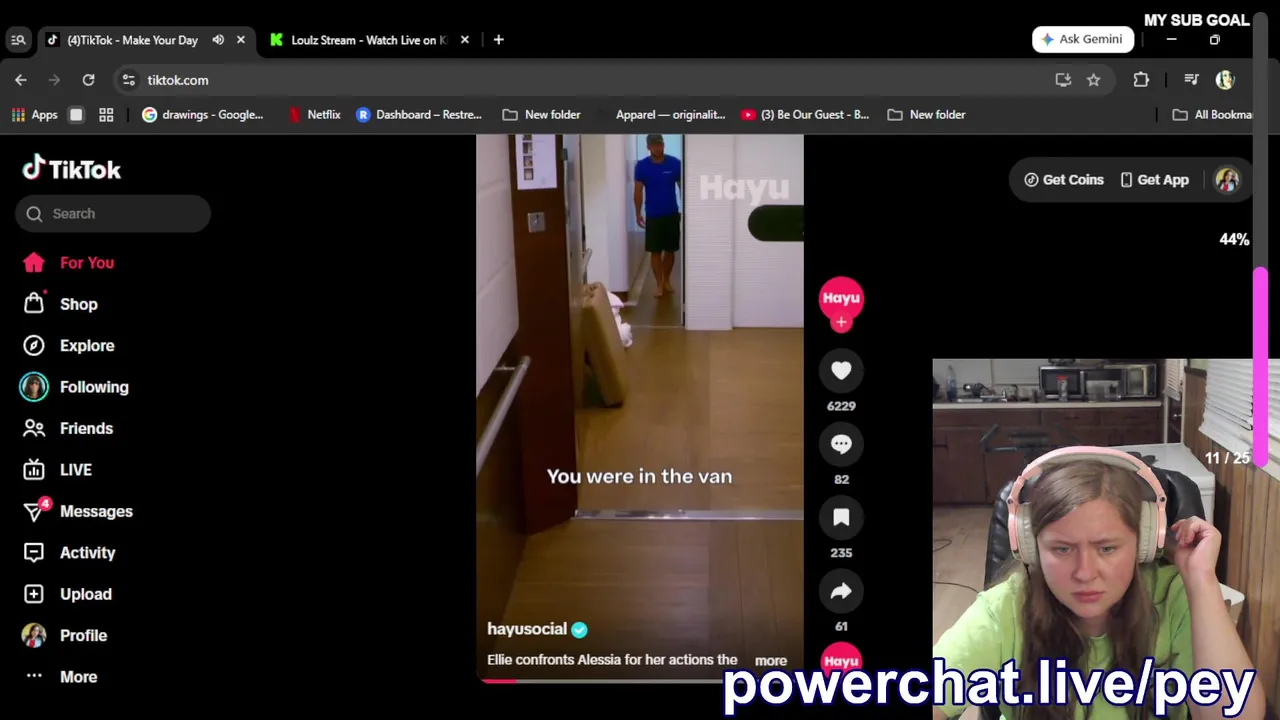The width and height of the screenshot is (1280, 720).
Task: Open the Be Our Guest YouTube bookmark
Action: [x=805, y=115]
